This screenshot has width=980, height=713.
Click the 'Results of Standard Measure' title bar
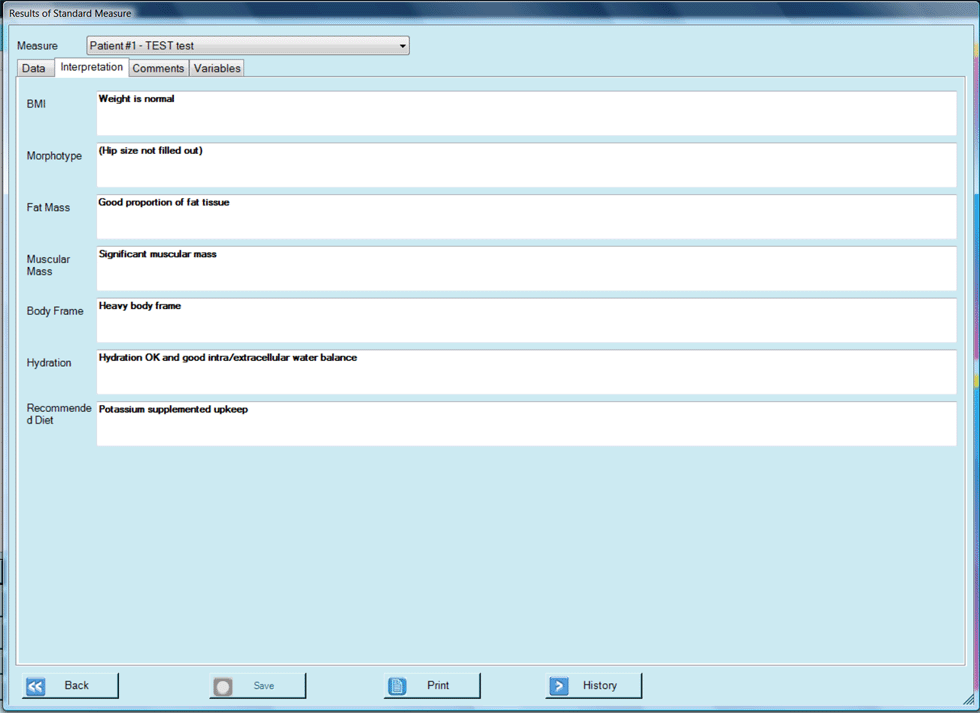[490, 12]
